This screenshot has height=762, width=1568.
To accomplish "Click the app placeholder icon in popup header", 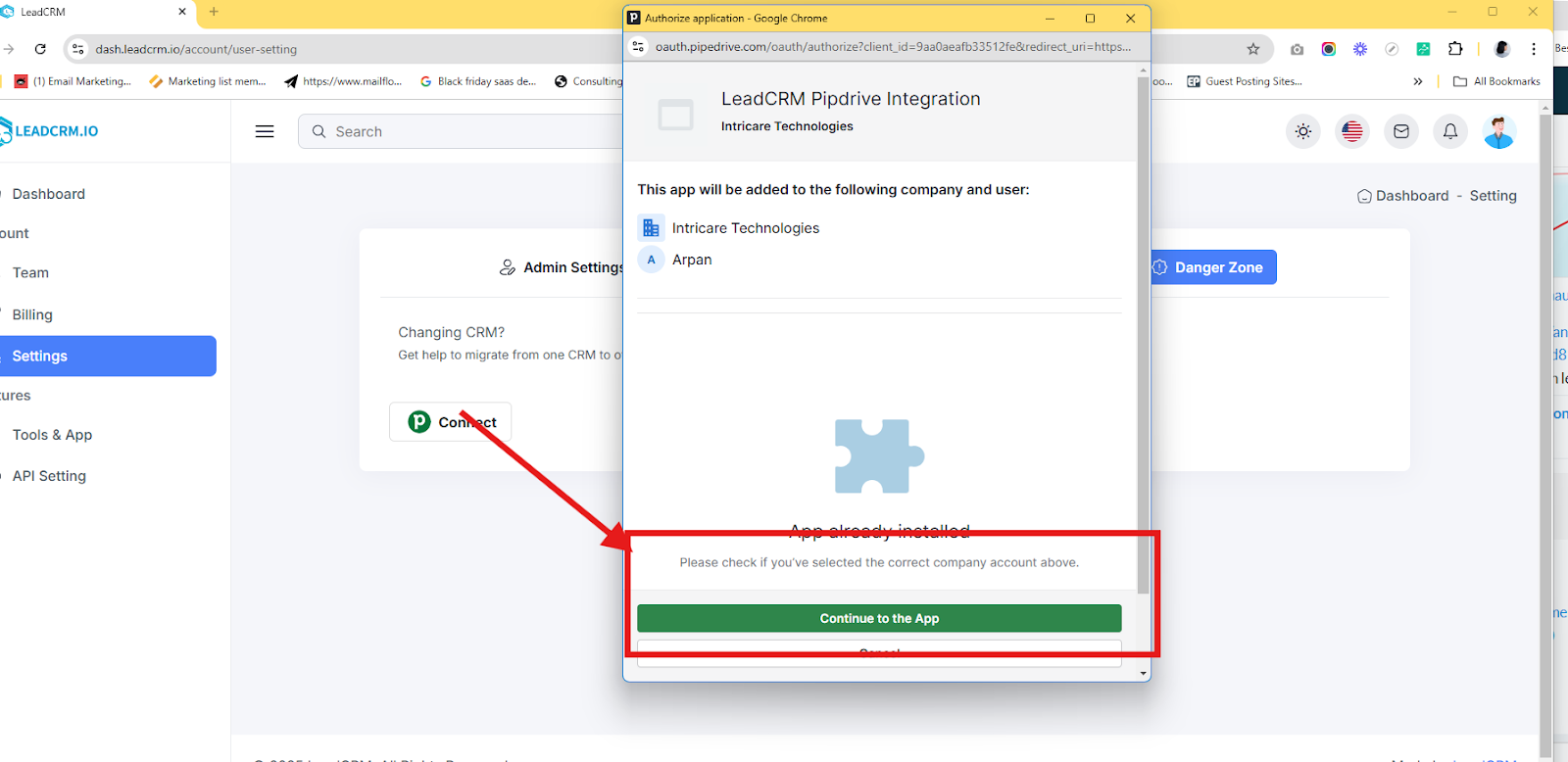I will (675, 116).
